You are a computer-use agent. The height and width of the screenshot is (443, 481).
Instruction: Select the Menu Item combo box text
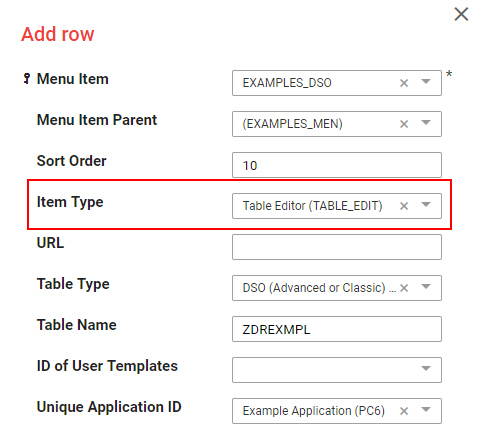287,83
